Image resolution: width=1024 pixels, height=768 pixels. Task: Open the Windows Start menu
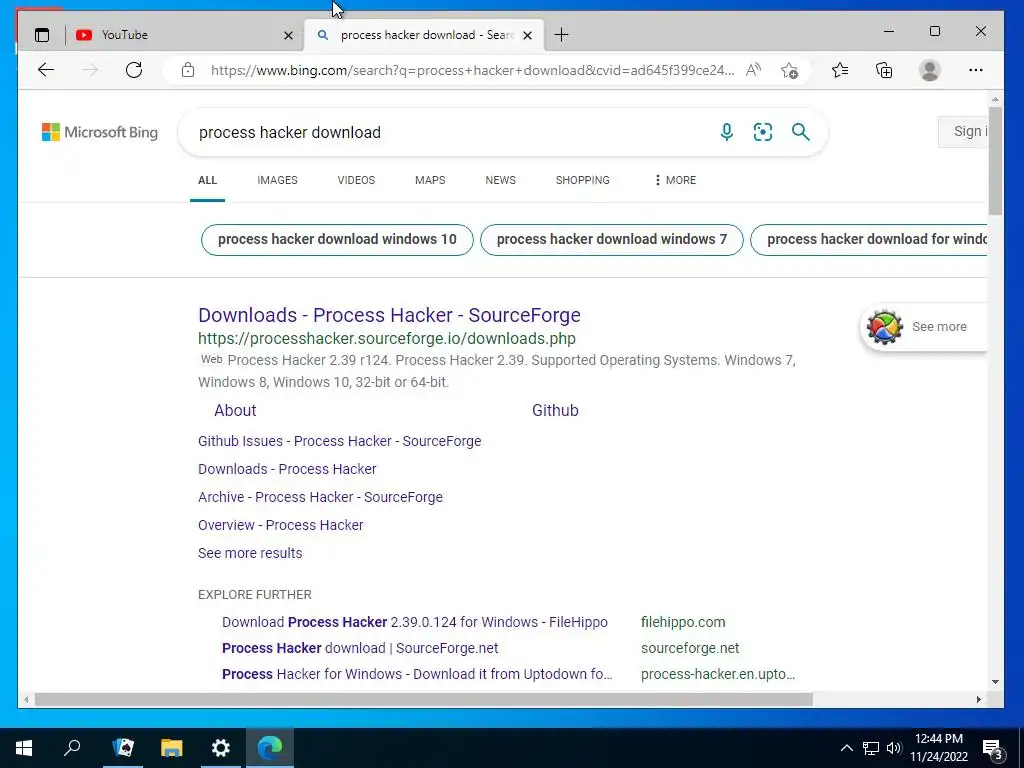tap(24, 748)
